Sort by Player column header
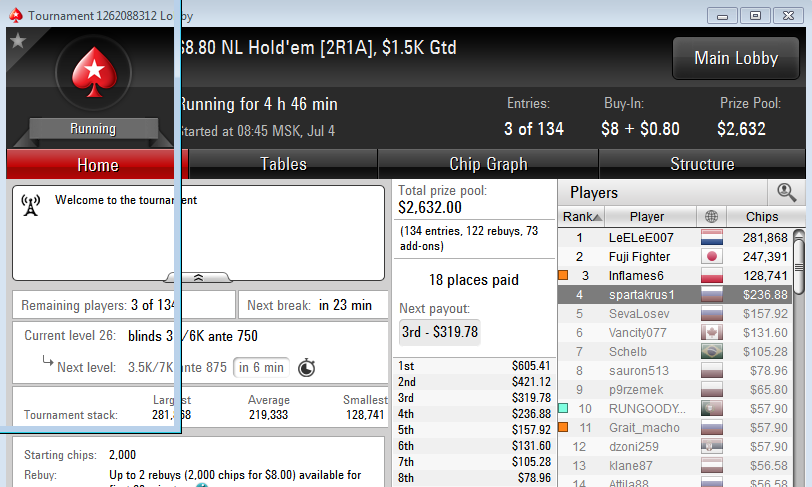 tap(650, 217)
